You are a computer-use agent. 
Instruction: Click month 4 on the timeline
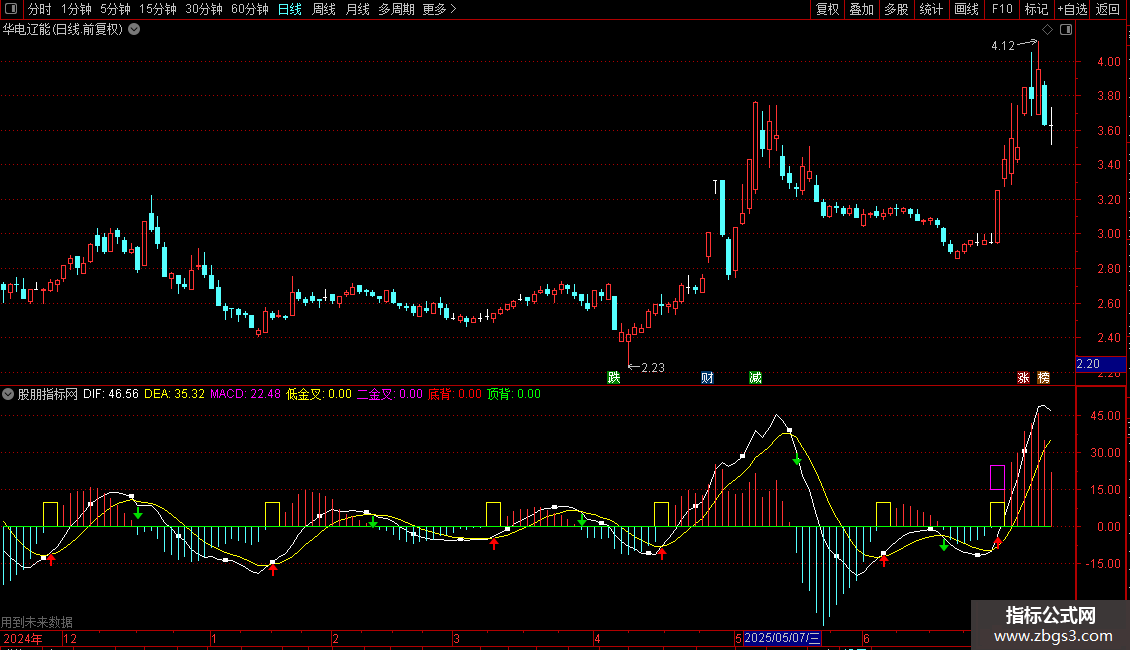pyautogui.click(x=597, y=638)
